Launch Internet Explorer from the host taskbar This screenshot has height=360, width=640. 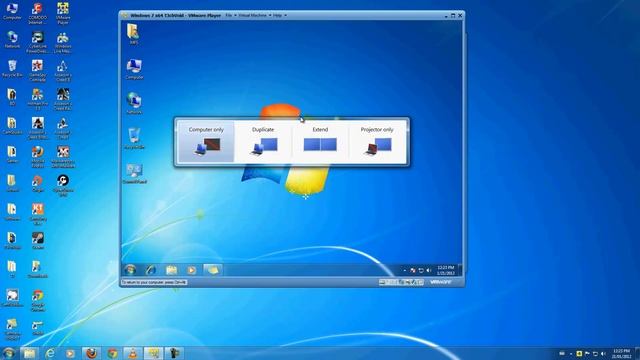click(x=50, y=353)
